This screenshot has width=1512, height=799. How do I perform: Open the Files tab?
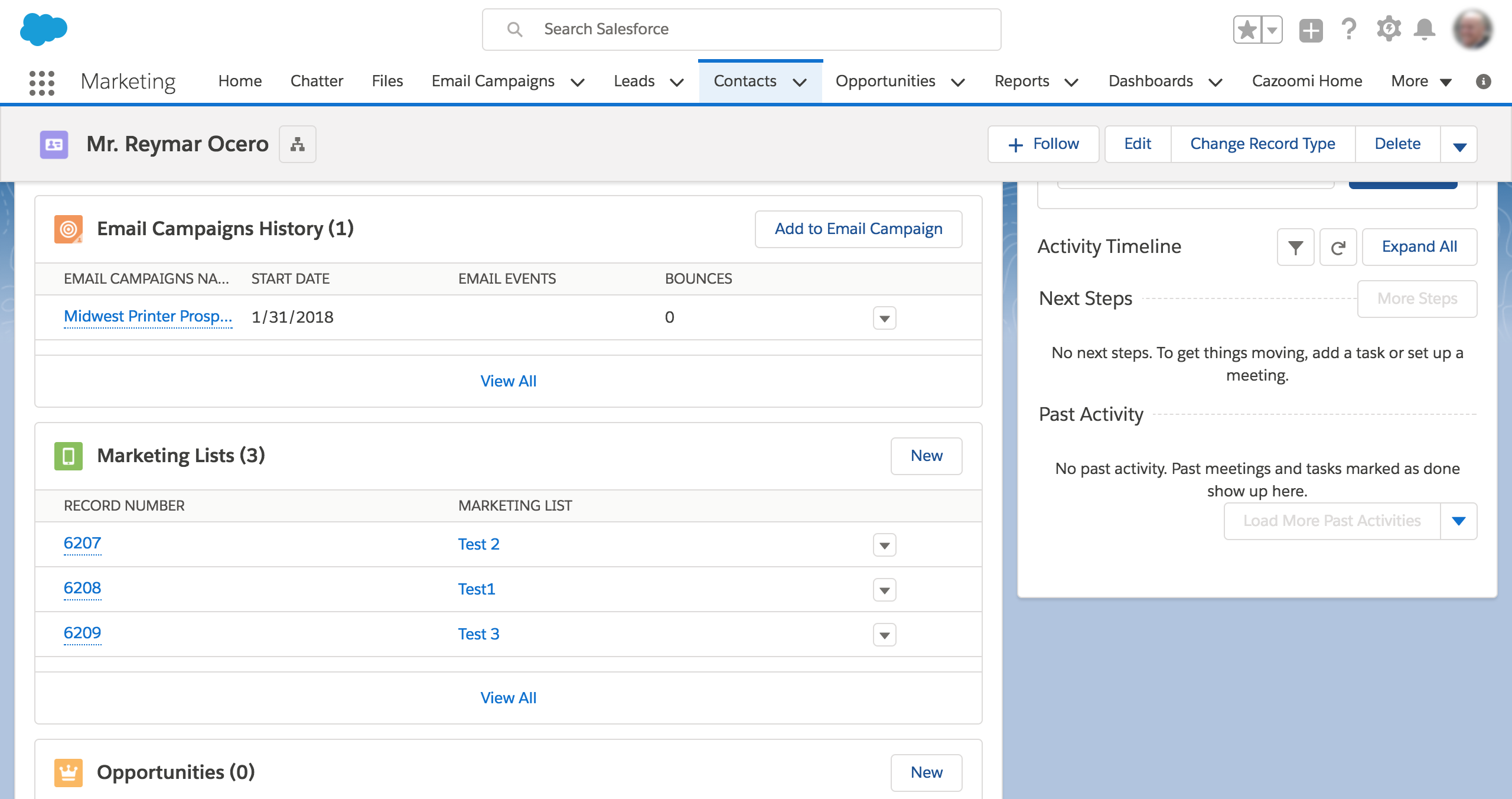coord(387,81)
